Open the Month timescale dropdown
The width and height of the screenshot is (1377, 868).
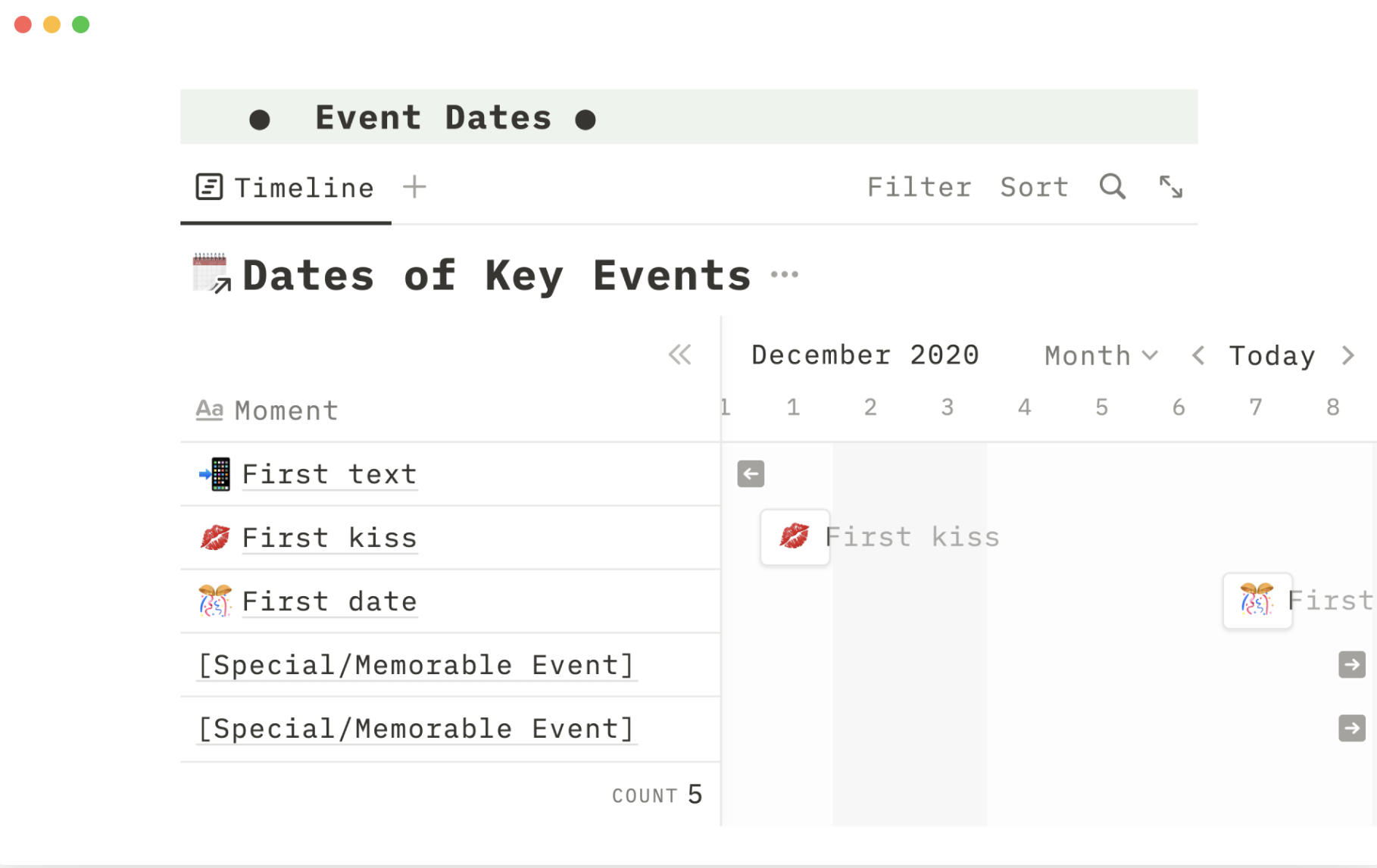click(1101, 355)
